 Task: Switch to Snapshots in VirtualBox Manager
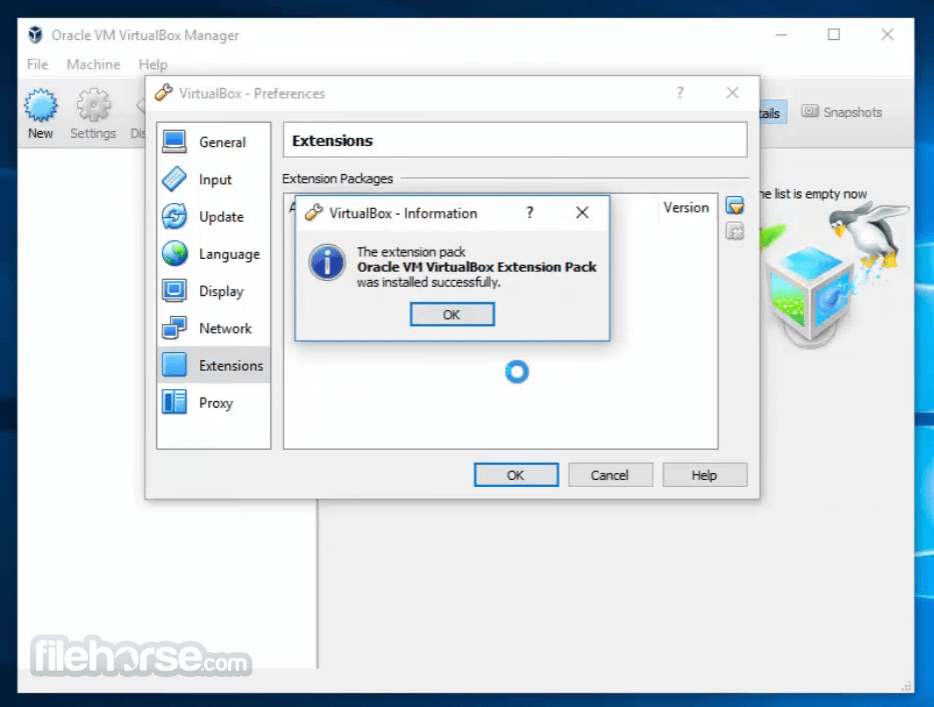tap(842, 112)
